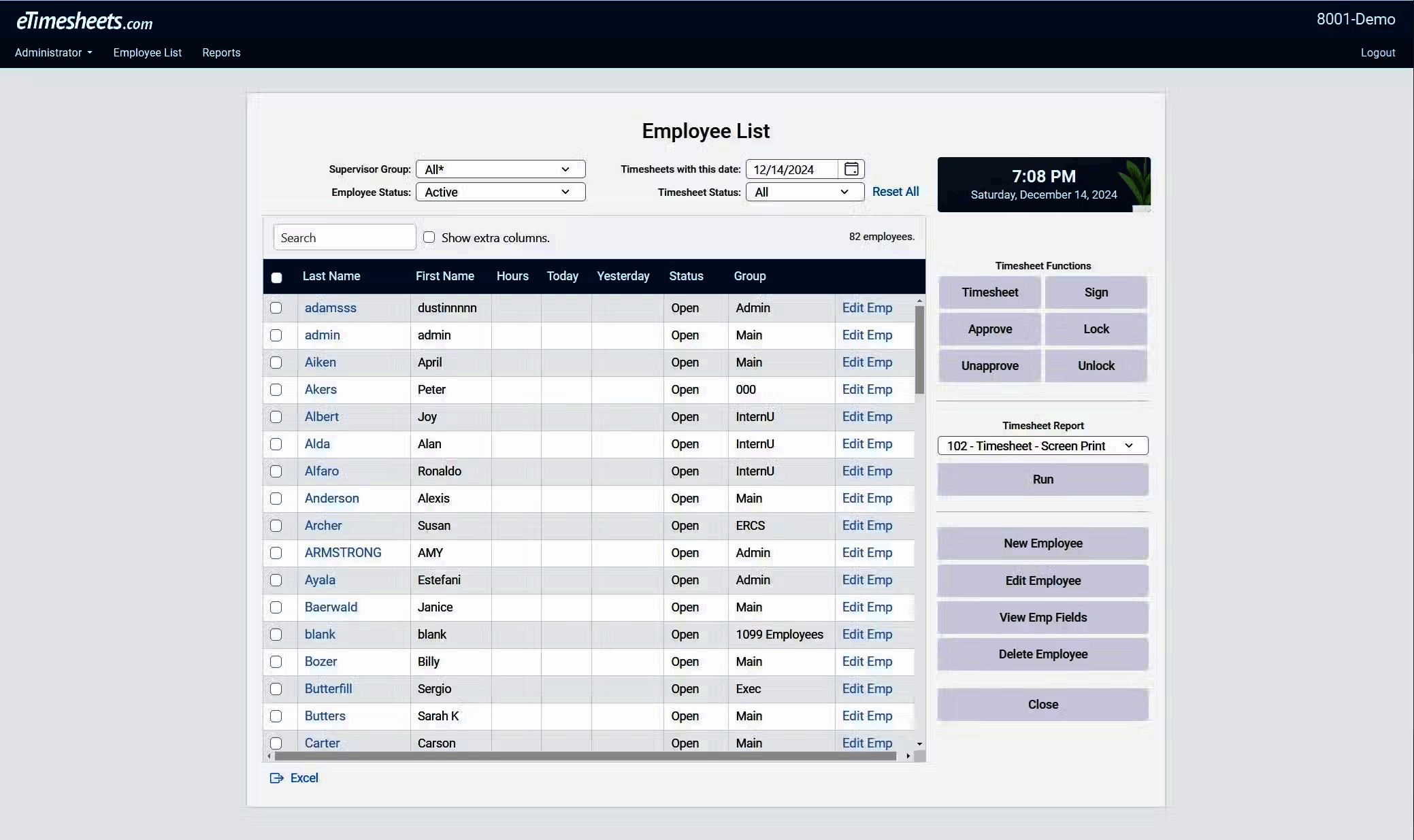1414x840 pixels.
Task: Switch to the Reports page
Action: pyautogui.click(x=220, y=52)
